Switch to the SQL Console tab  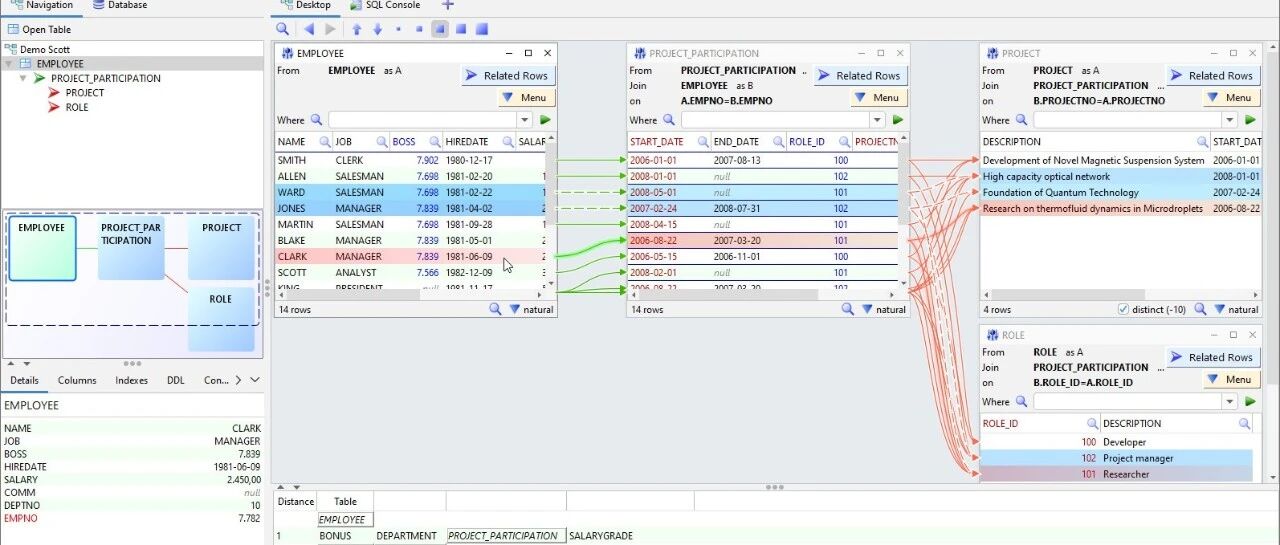(x=385, y=5)
